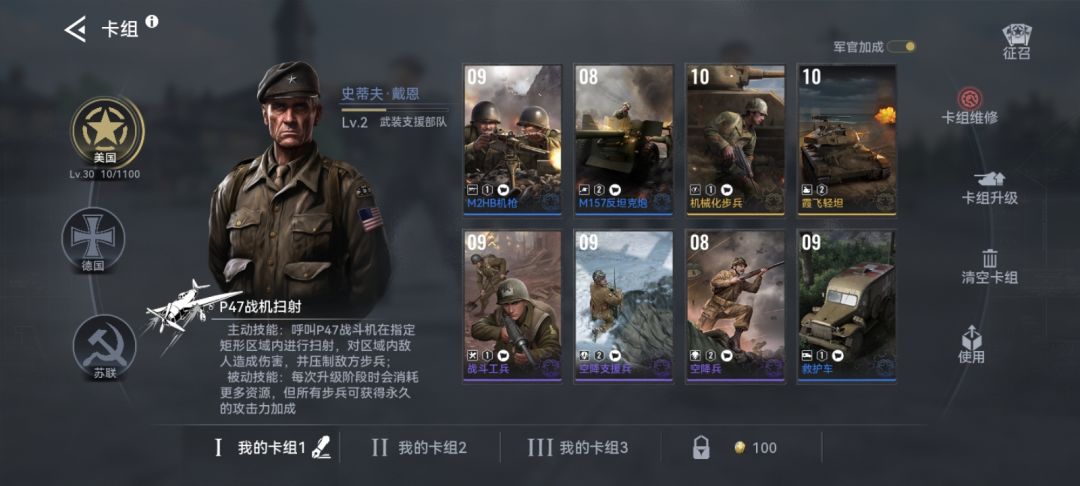Tap the 卡组升级 tank upgrade icon
The height and width of the screenshot is (486, 1080).
point(990,178)
